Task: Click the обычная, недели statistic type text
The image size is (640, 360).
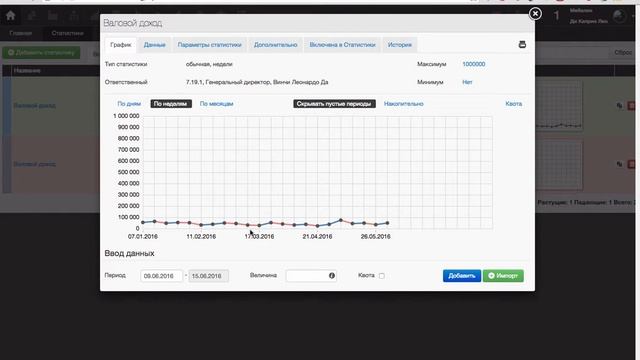Action: 209,64
